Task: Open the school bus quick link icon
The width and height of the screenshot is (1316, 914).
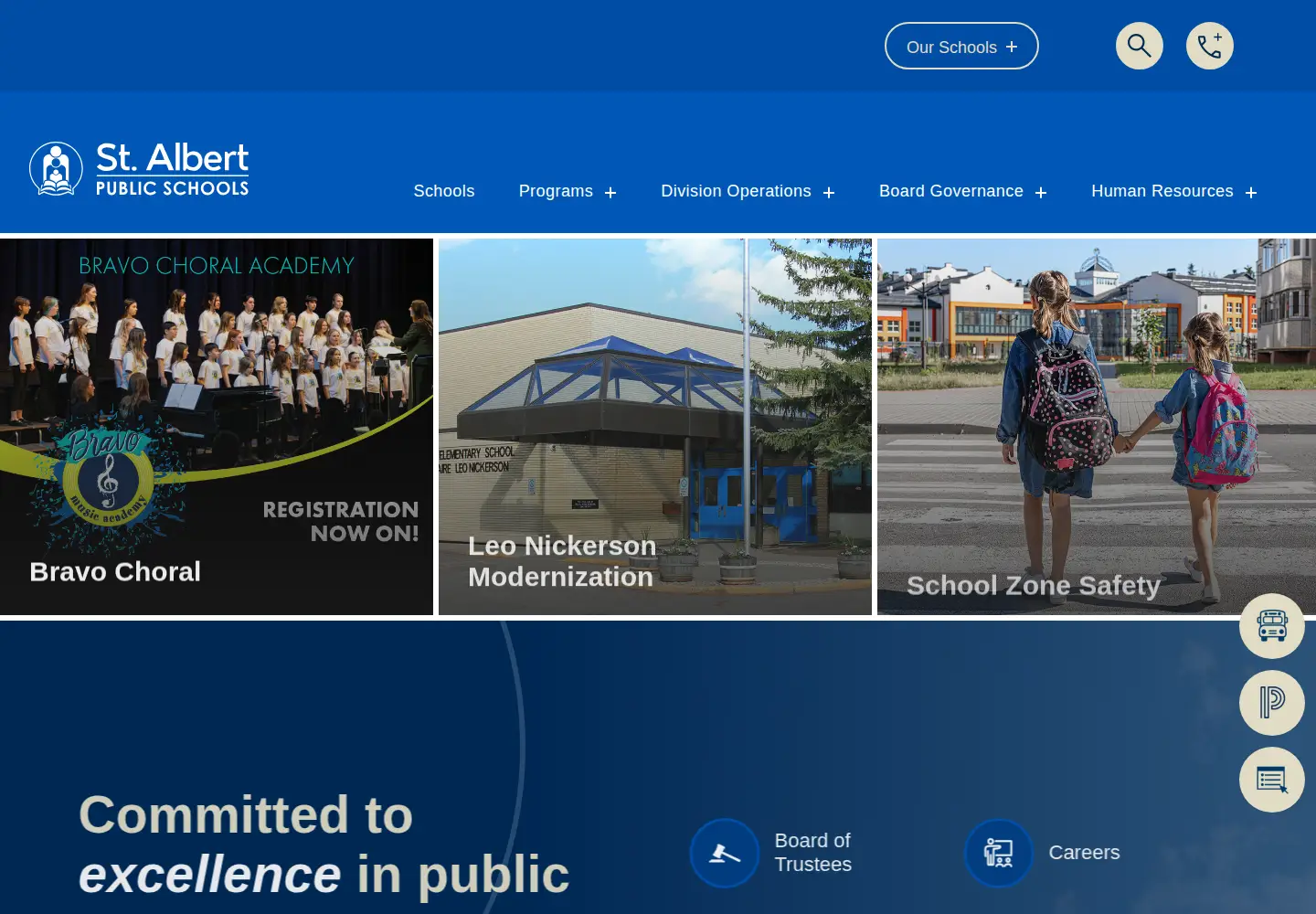Action: (1272, 626)
